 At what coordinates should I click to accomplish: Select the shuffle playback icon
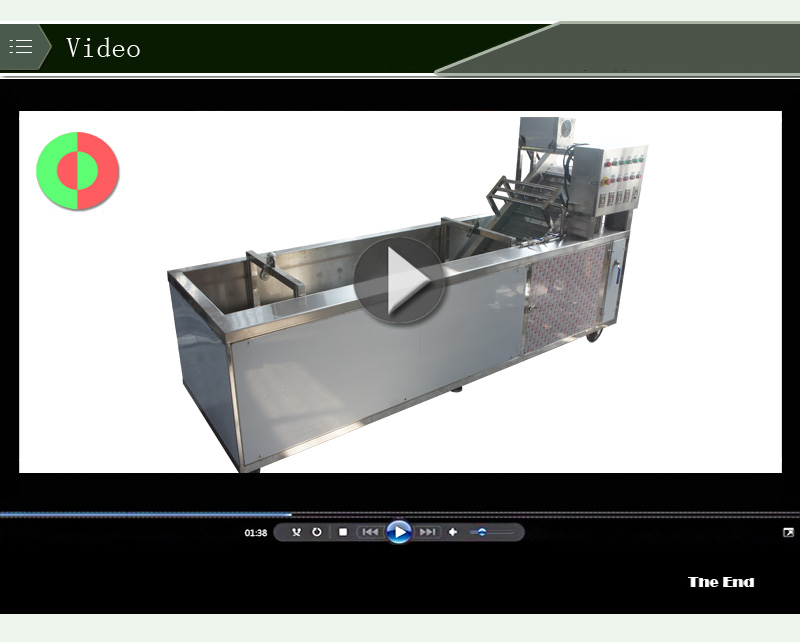pyautogui.click(x=296, y=532)
